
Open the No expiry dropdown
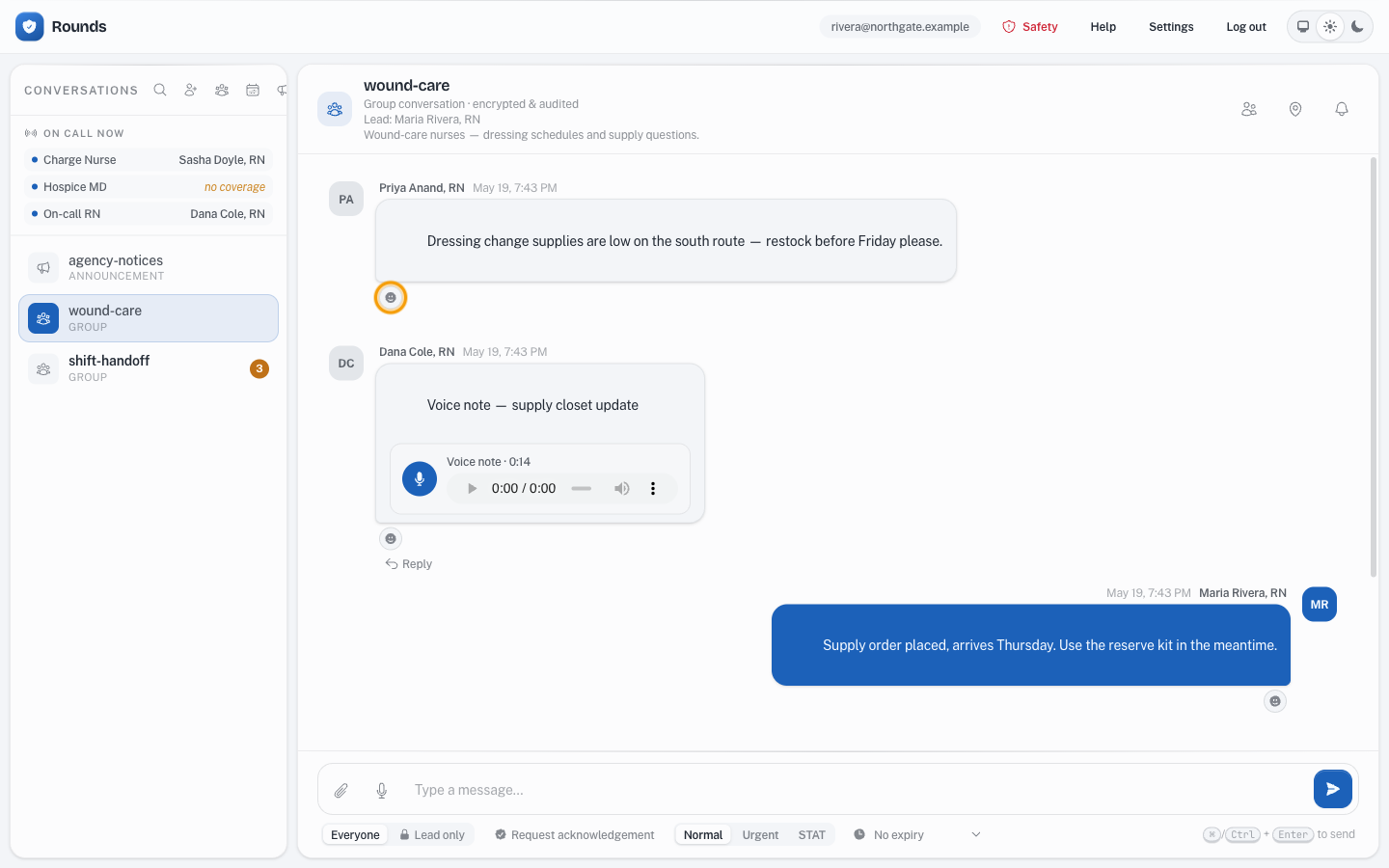917,835
